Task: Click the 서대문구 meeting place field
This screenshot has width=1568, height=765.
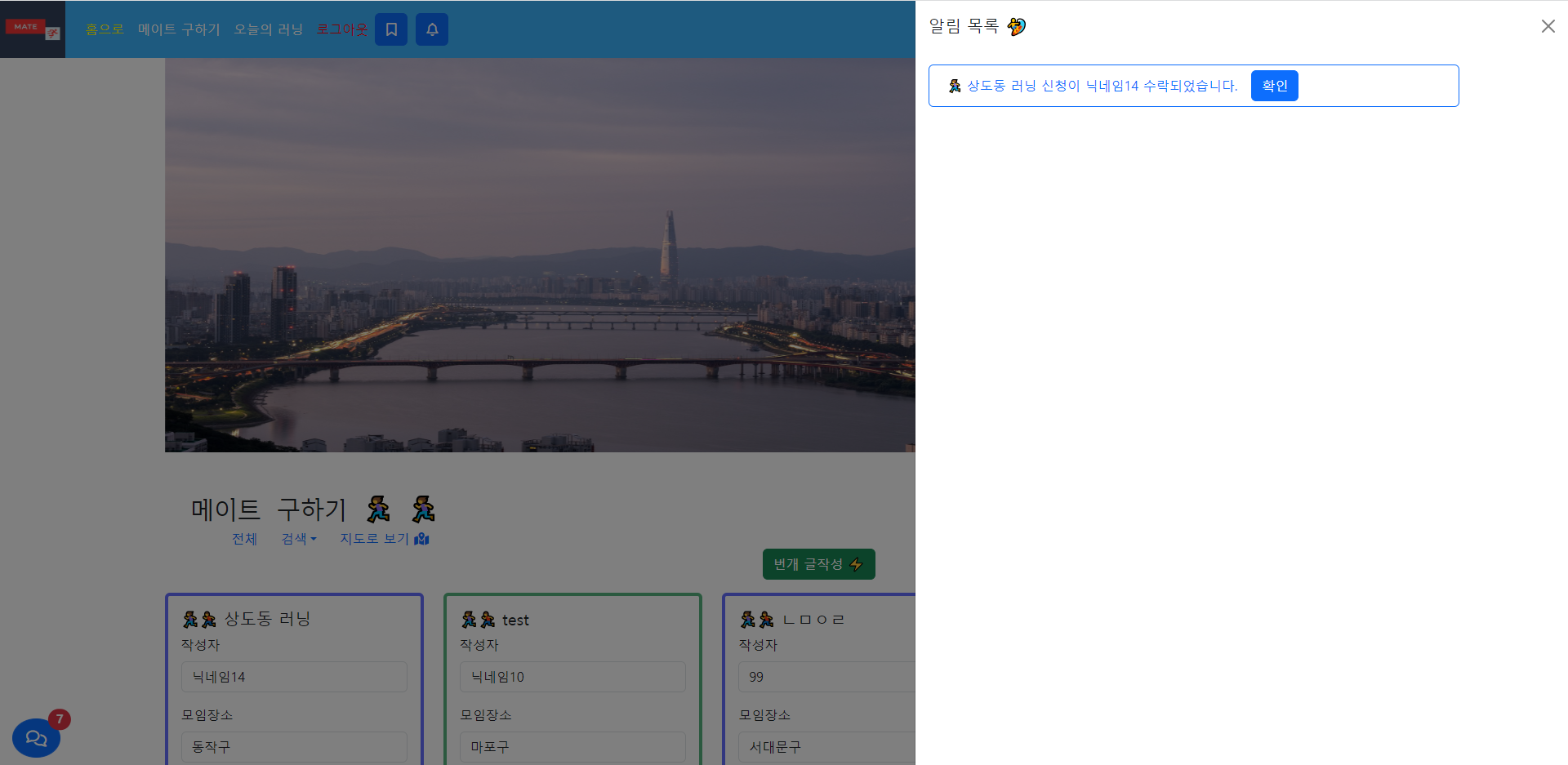Action: click(x=826, y=747)
